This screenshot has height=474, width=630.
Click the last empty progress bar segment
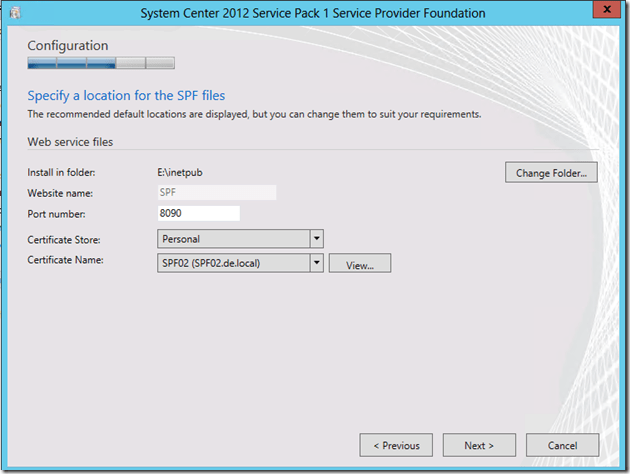(x=161, y=63)
